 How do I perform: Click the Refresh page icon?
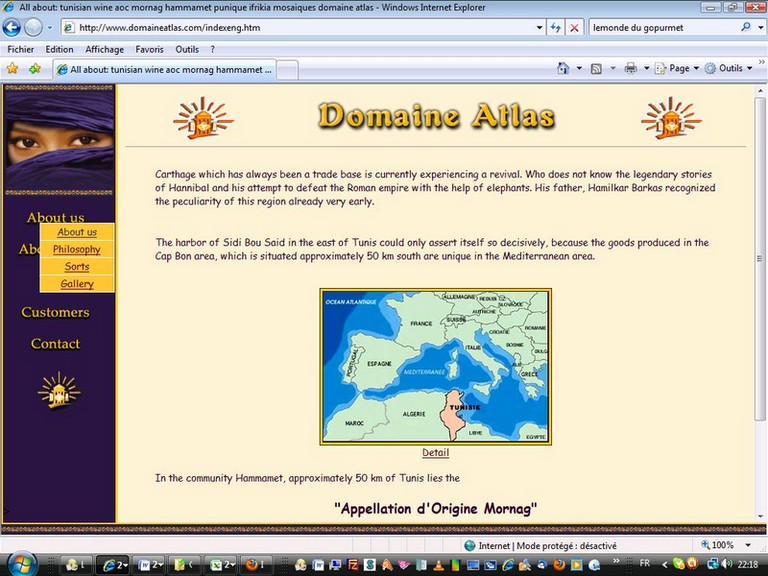[x=556, y=27]
